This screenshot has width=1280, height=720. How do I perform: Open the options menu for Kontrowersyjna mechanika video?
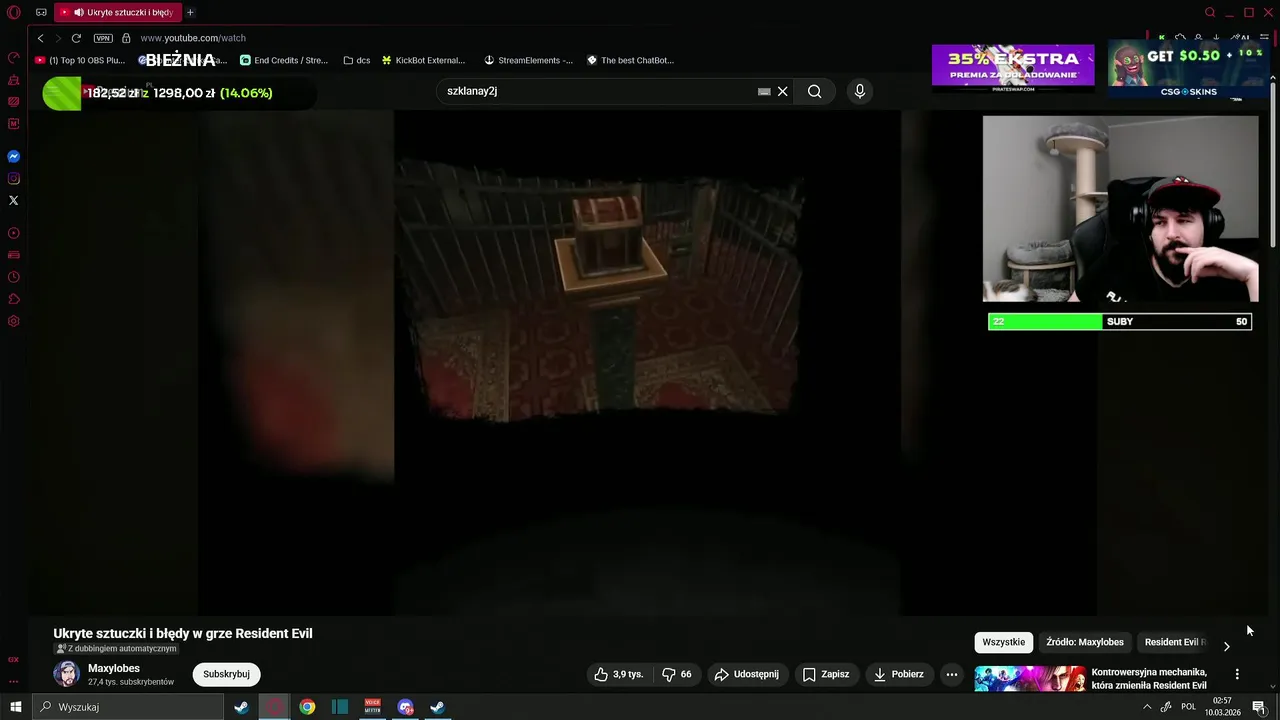(1237, 675)
